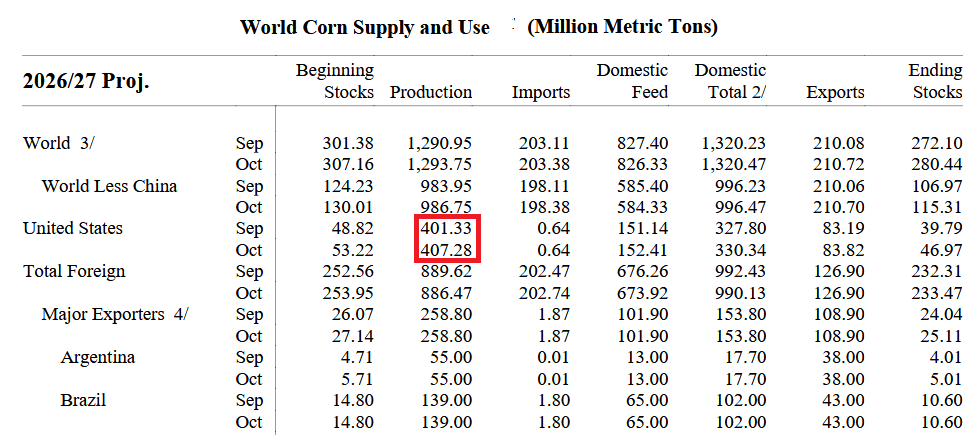Select Total Foreign Oct ending stocks 233.47
This screenshot has width=969, height=444.
pos(937,293)
